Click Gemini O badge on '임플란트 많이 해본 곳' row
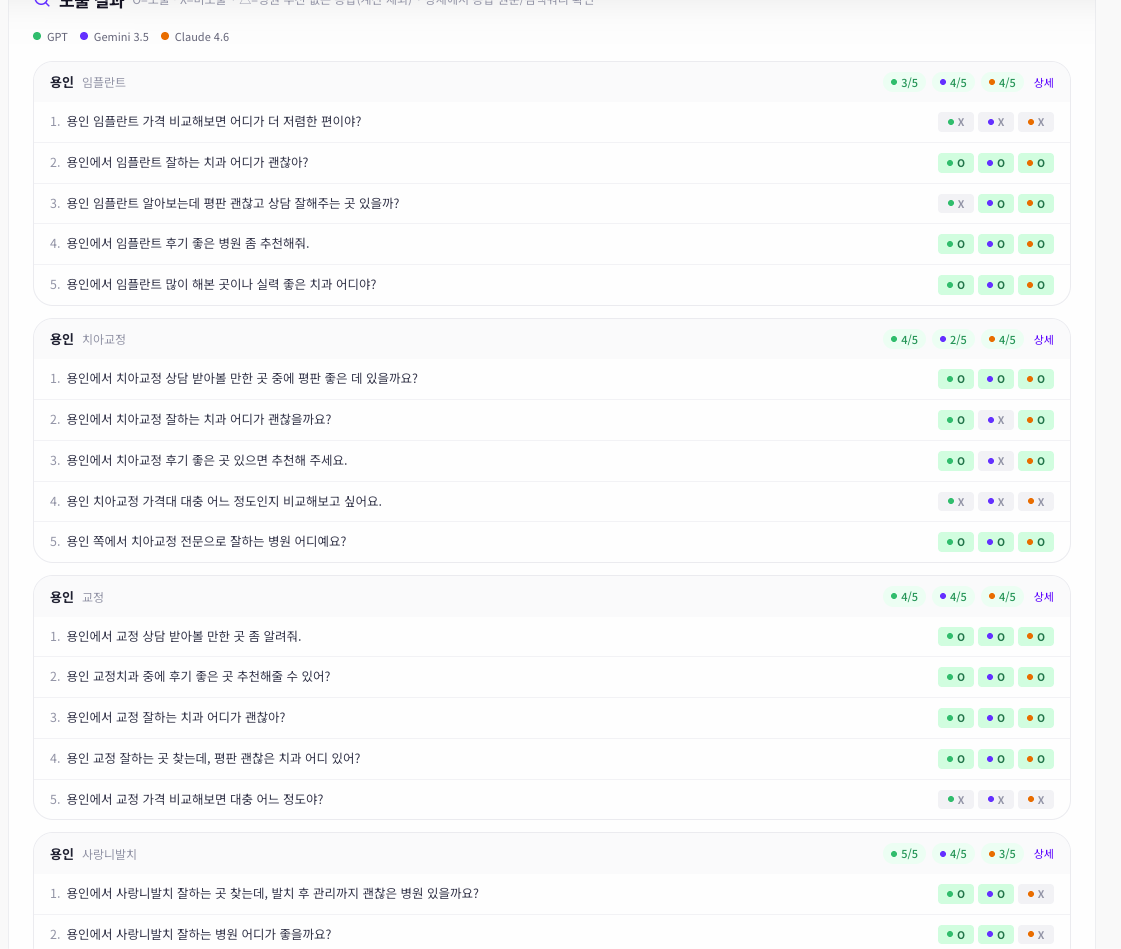Screen dimensions: 1121x949 coord(995,285)
